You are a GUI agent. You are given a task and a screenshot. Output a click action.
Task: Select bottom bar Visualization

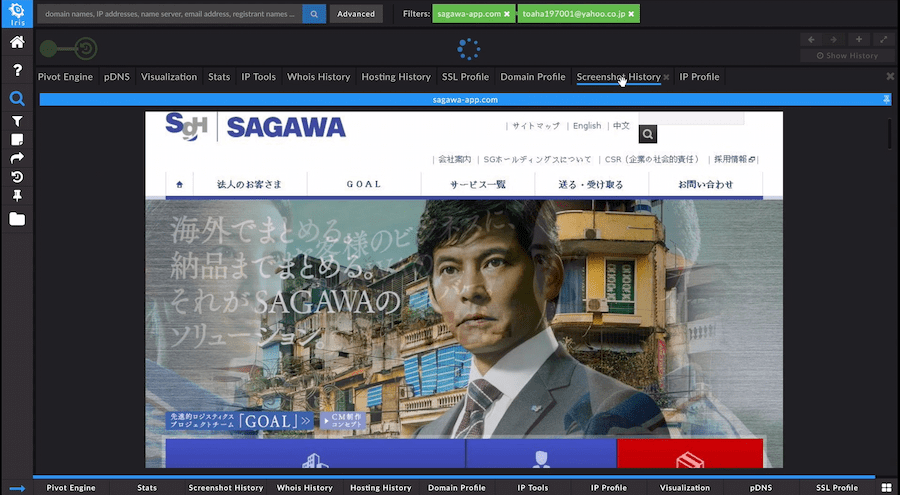(685, 488)
